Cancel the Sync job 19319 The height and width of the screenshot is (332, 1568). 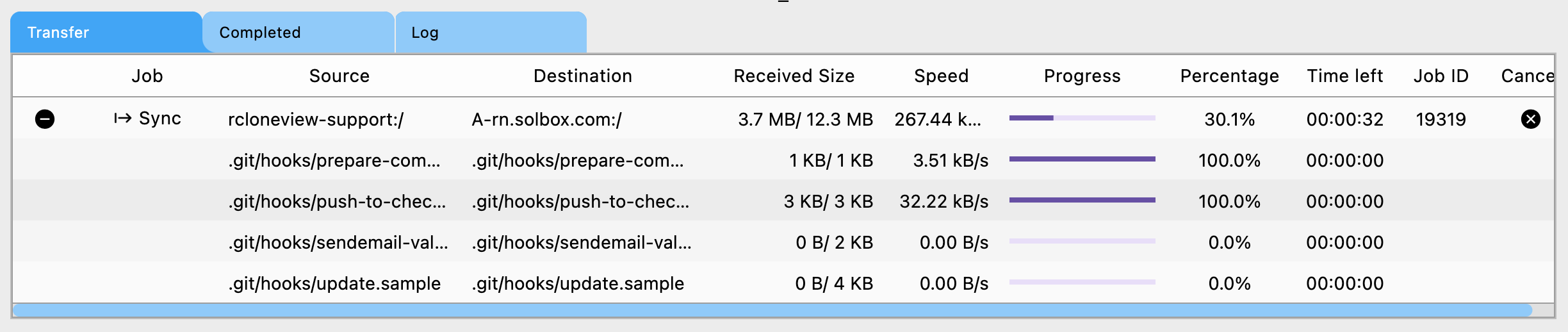click(x=1530, y=119)
